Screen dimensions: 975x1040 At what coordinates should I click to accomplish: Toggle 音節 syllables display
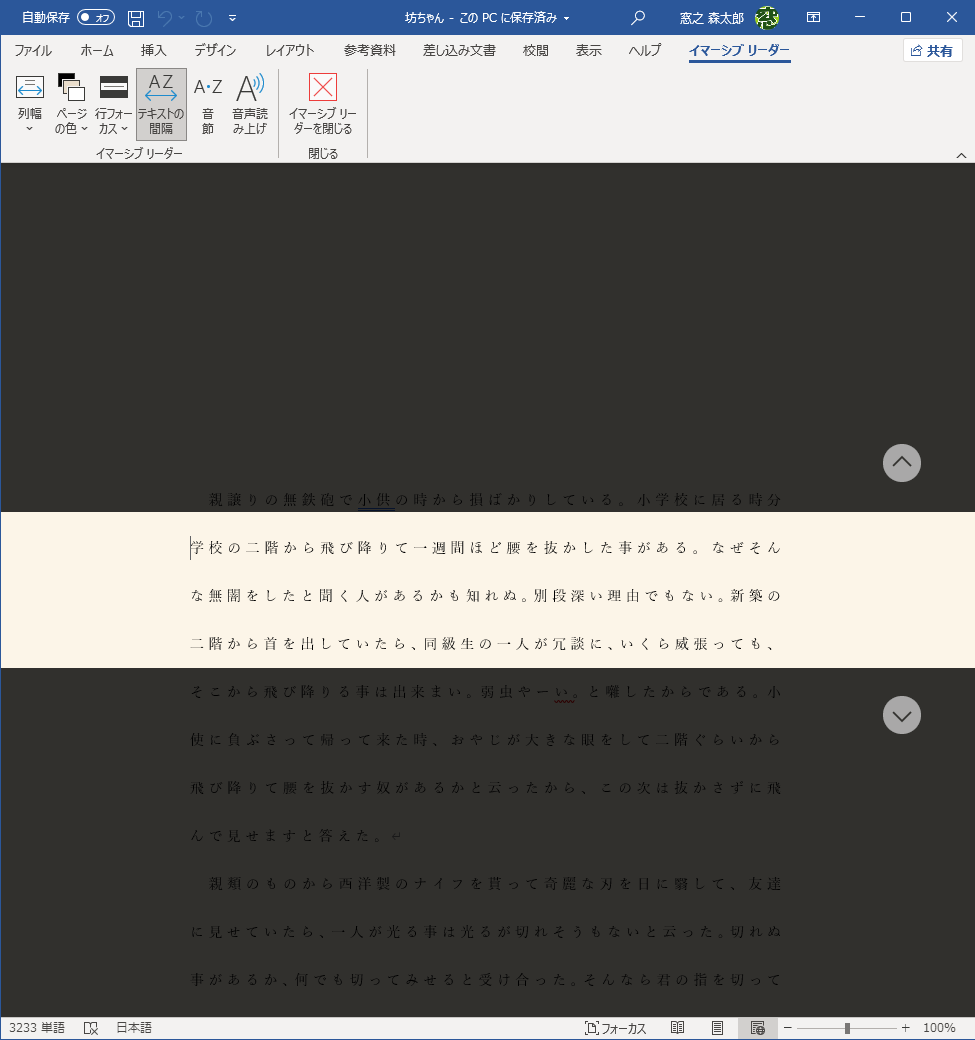[208, 104]
